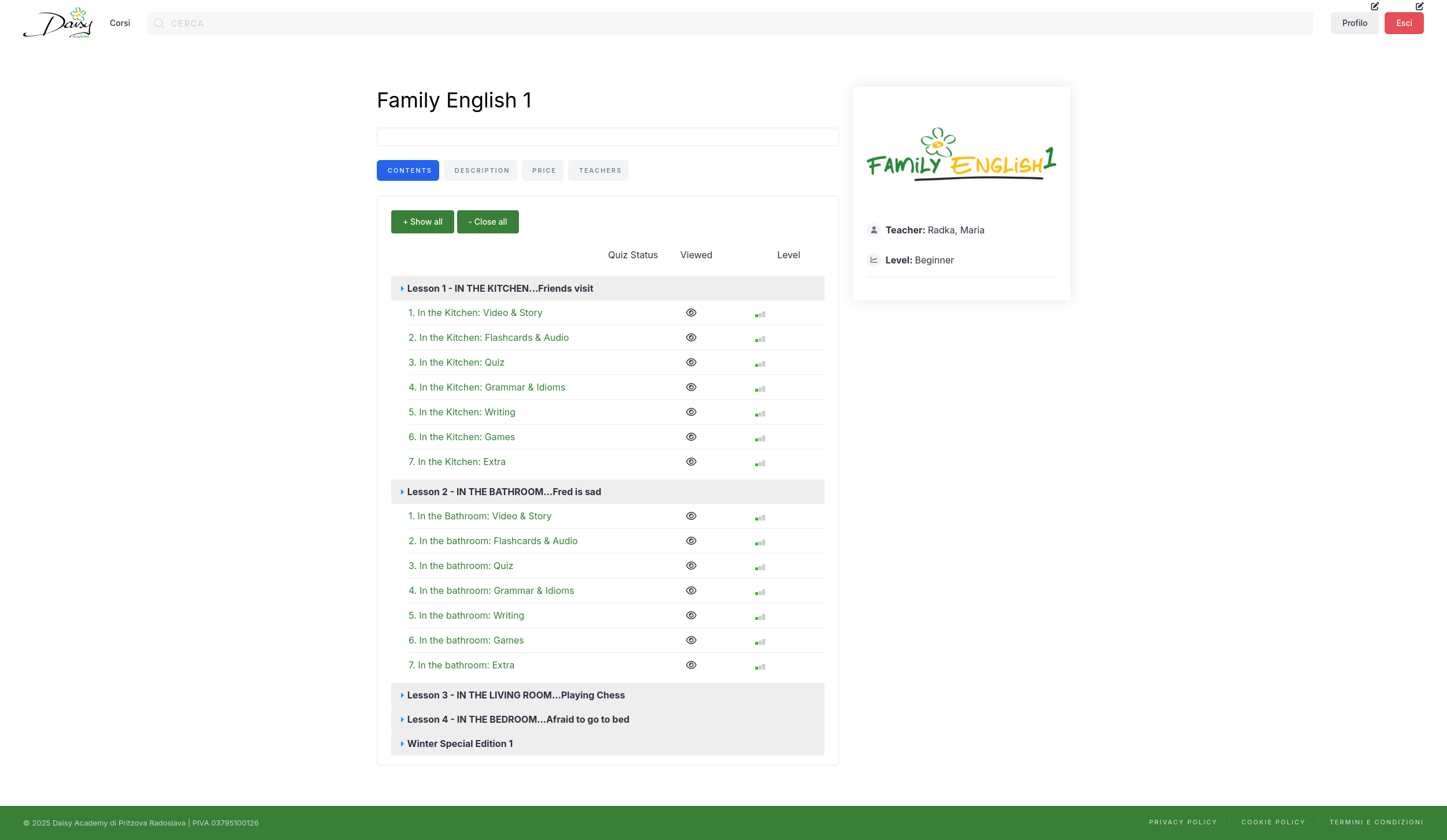This screenshot has width=1447, height=840.
Task: Switch to the Description tab
Action: [481, 170]
